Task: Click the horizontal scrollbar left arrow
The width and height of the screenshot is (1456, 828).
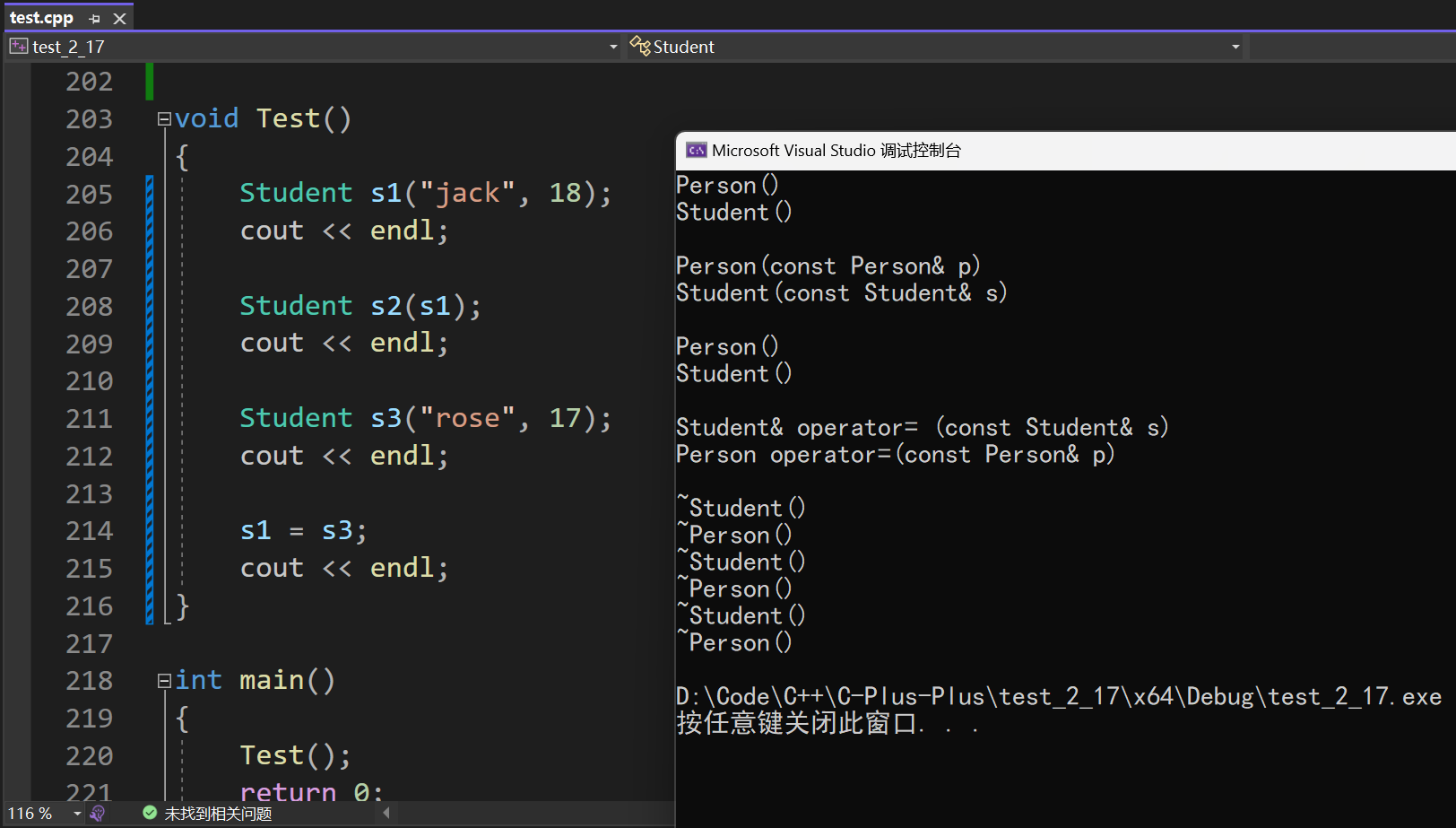Action: point(386,813)
